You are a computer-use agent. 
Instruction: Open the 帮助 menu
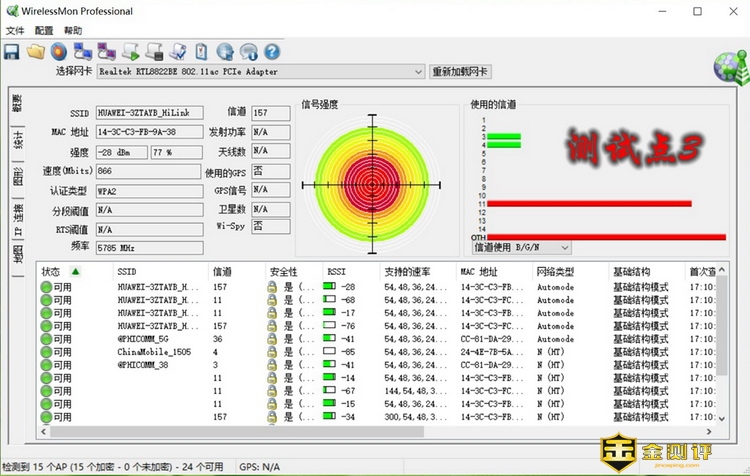point(73,31)
